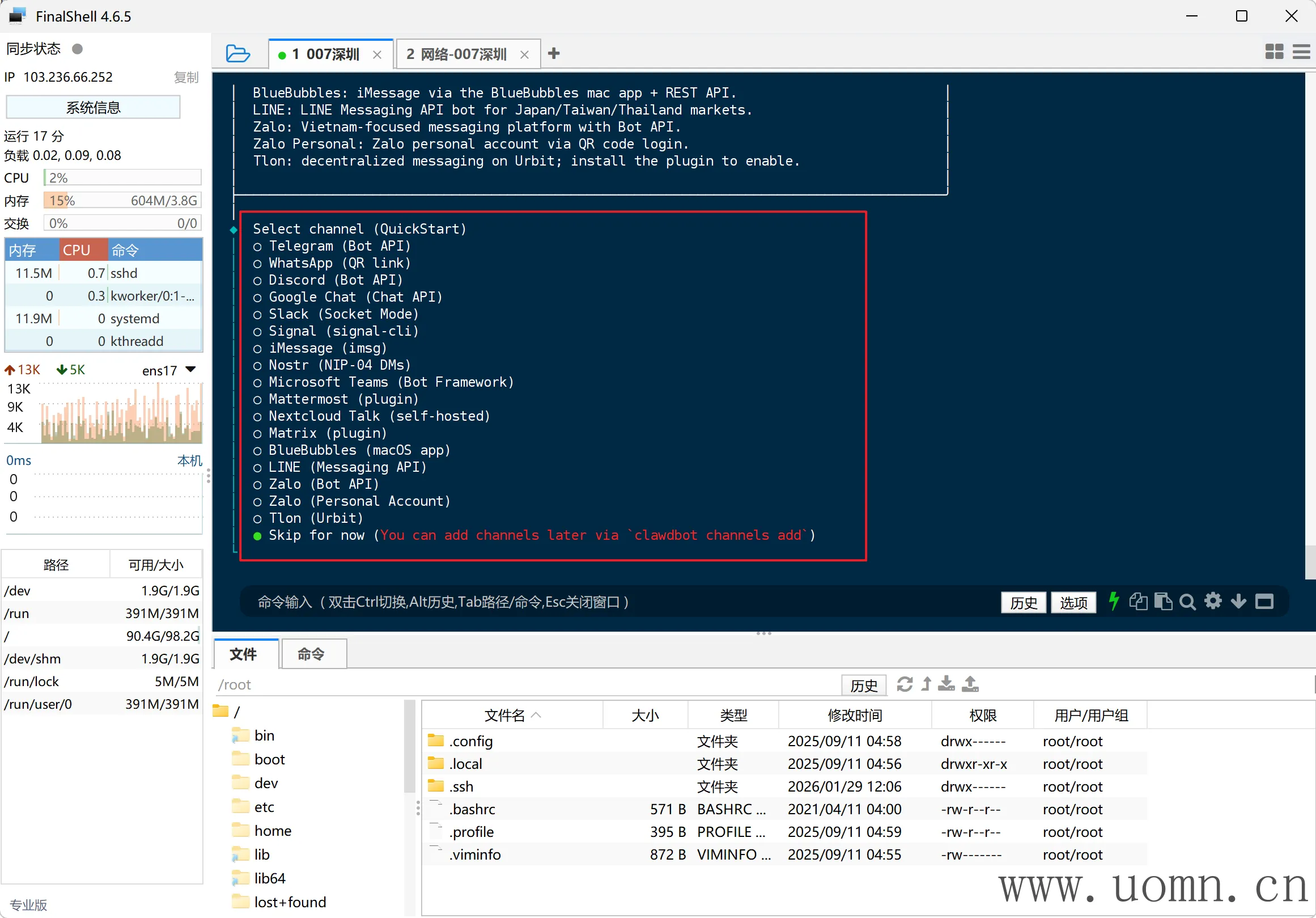This screenshot has width=1316, height=918.
Task: Click the paste clipboard icon in command bar
Action: [1163, 602]
